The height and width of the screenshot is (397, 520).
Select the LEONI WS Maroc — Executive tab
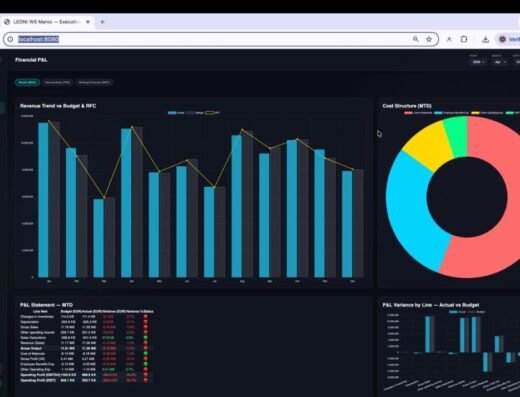[x=47, y=22]
